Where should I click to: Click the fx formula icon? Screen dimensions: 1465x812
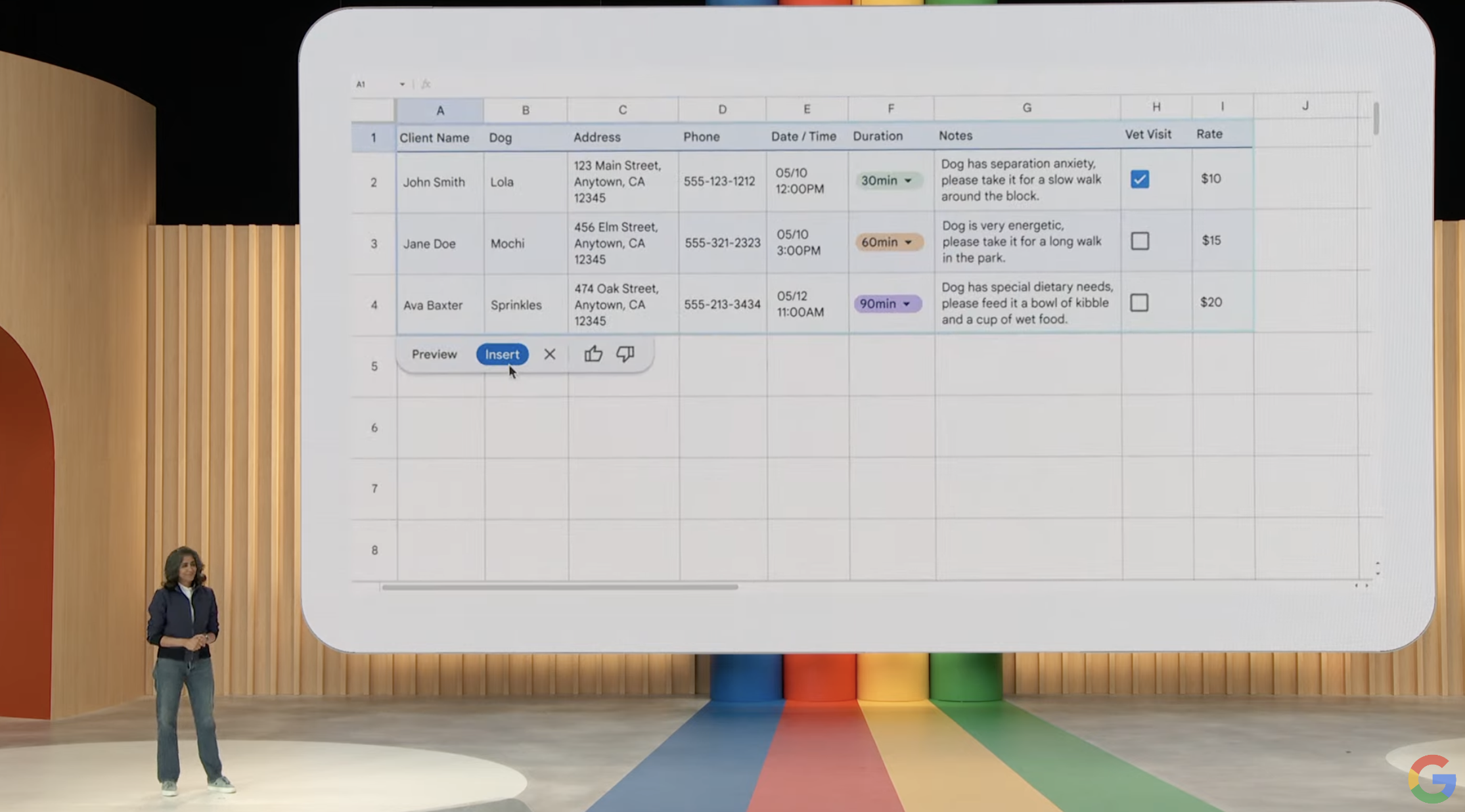coord(426,84)
